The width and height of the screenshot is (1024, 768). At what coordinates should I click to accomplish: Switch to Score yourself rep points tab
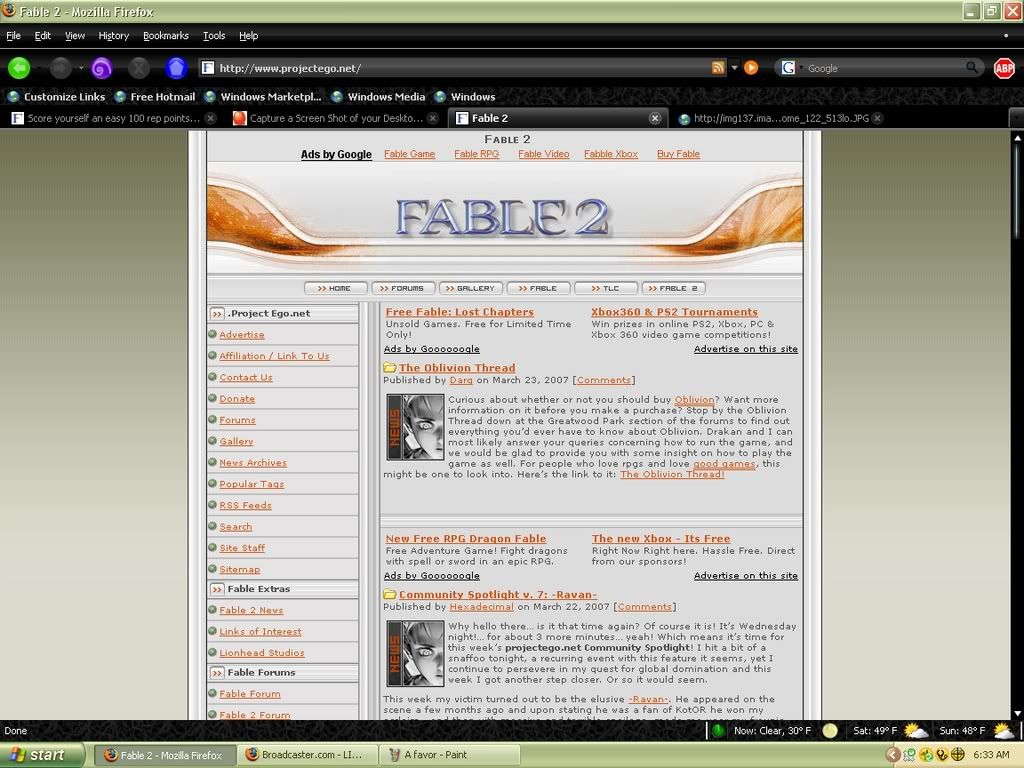[x=113, y=118]
